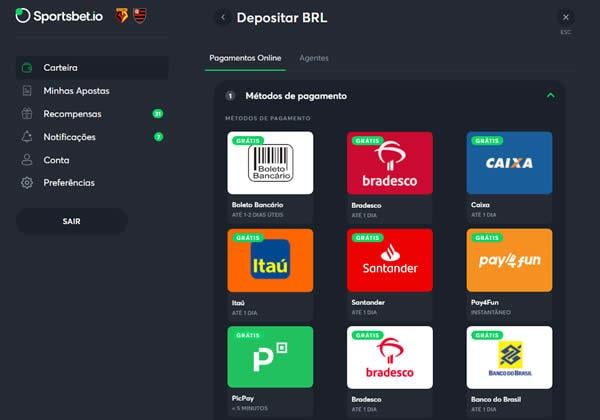Select the Itaú payment tile
Image resolution: width=600 pixels, height=420 pixels.
[270, 260]
